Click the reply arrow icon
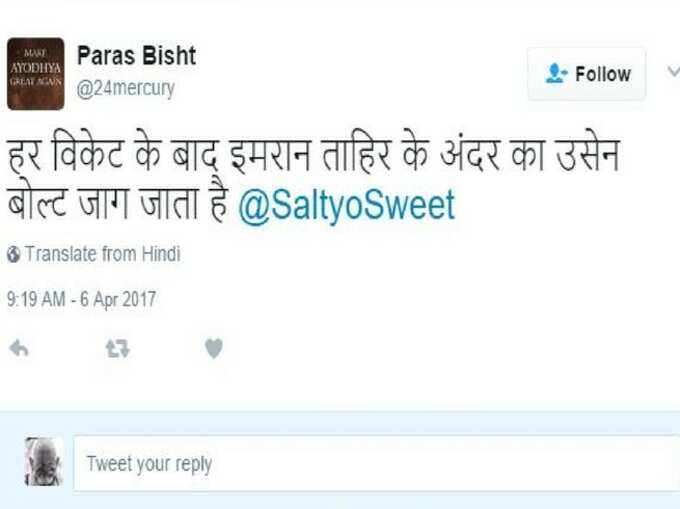 [19, 348]
